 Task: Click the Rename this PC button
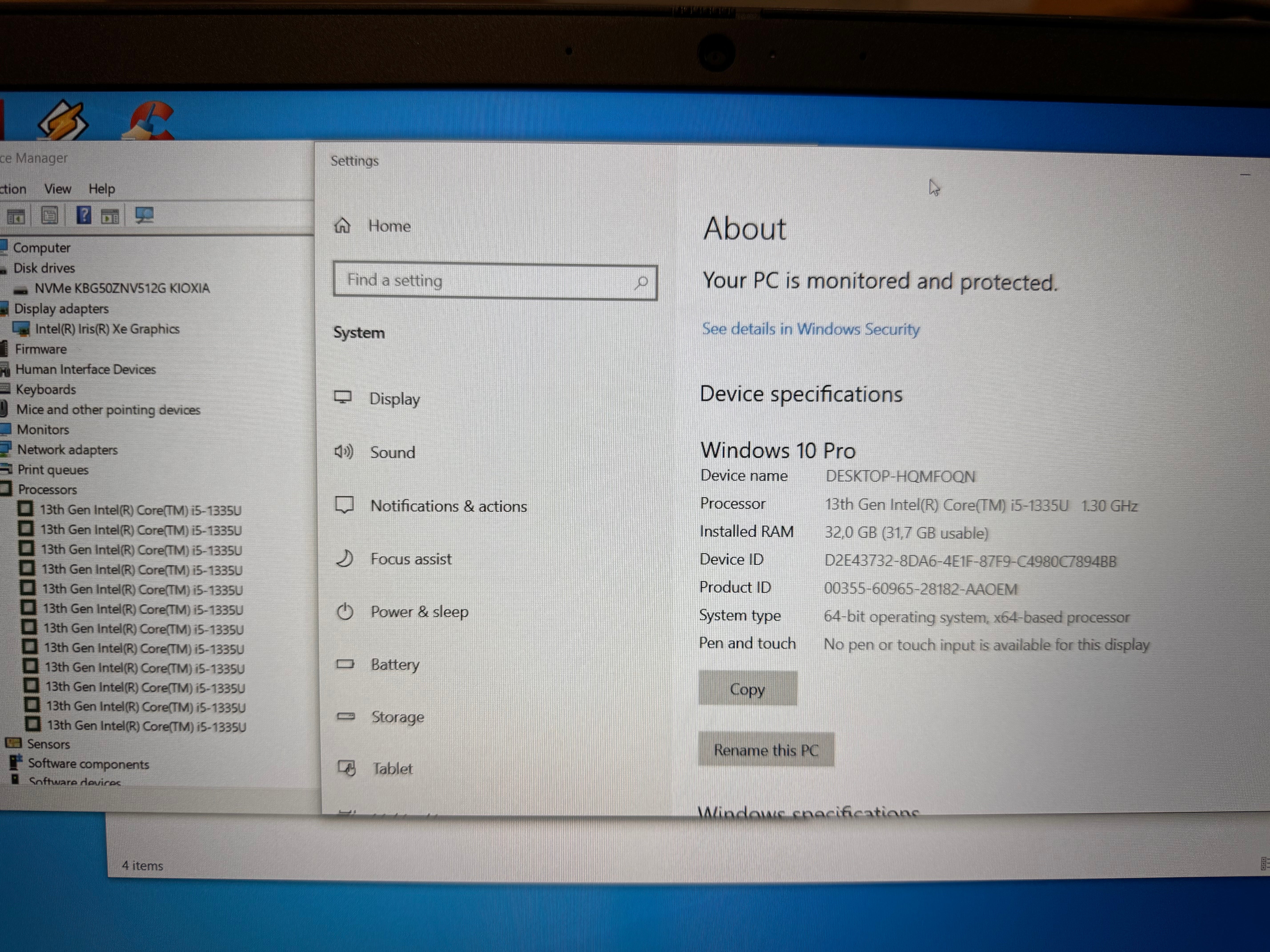[766, 749]
